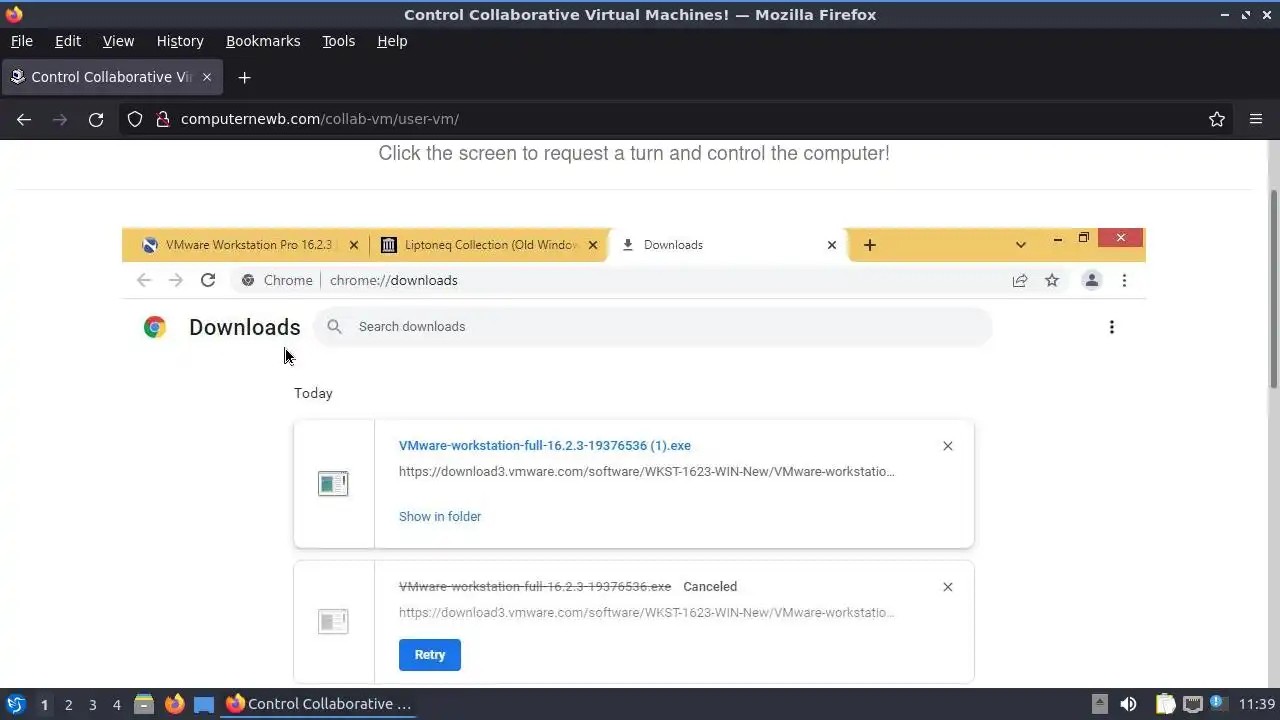This screenshot has height=720, width=1280.
Task: Open the file manager from taskbar
Action: pyautogui.click(x=144, y=704)
